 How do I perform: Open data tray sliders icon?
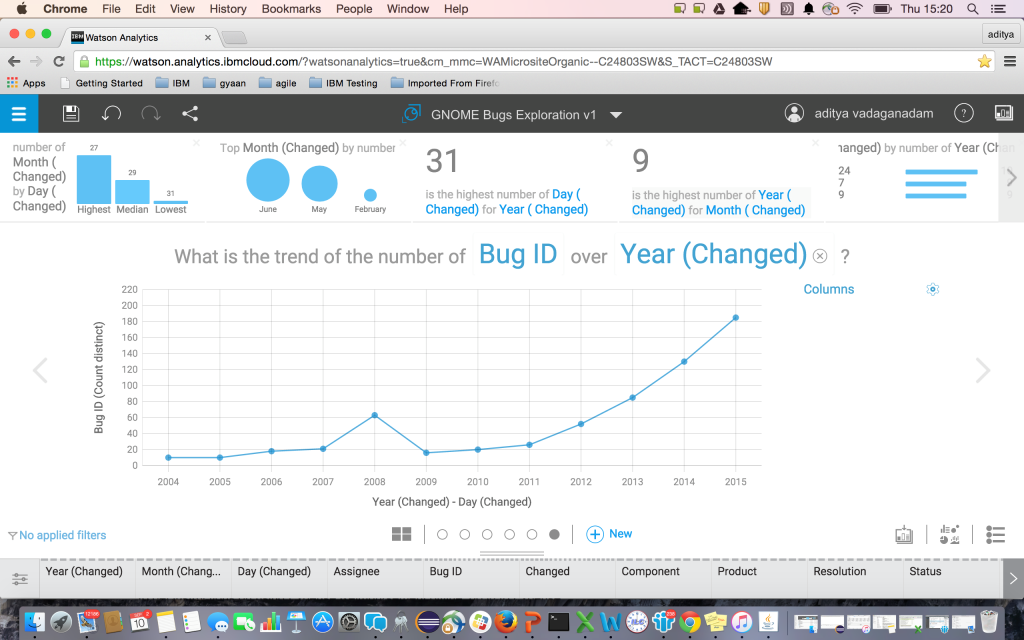19,579
